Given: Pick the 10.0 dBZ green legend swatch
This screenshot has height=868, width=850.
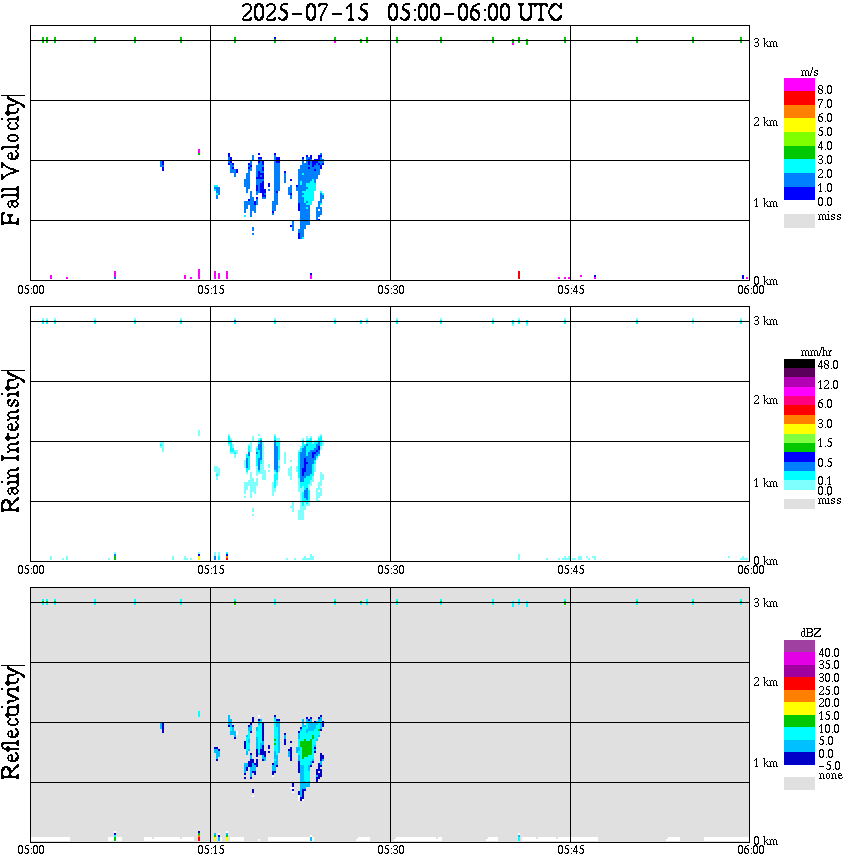Looking at the screenshot, I should pos(799,721).
